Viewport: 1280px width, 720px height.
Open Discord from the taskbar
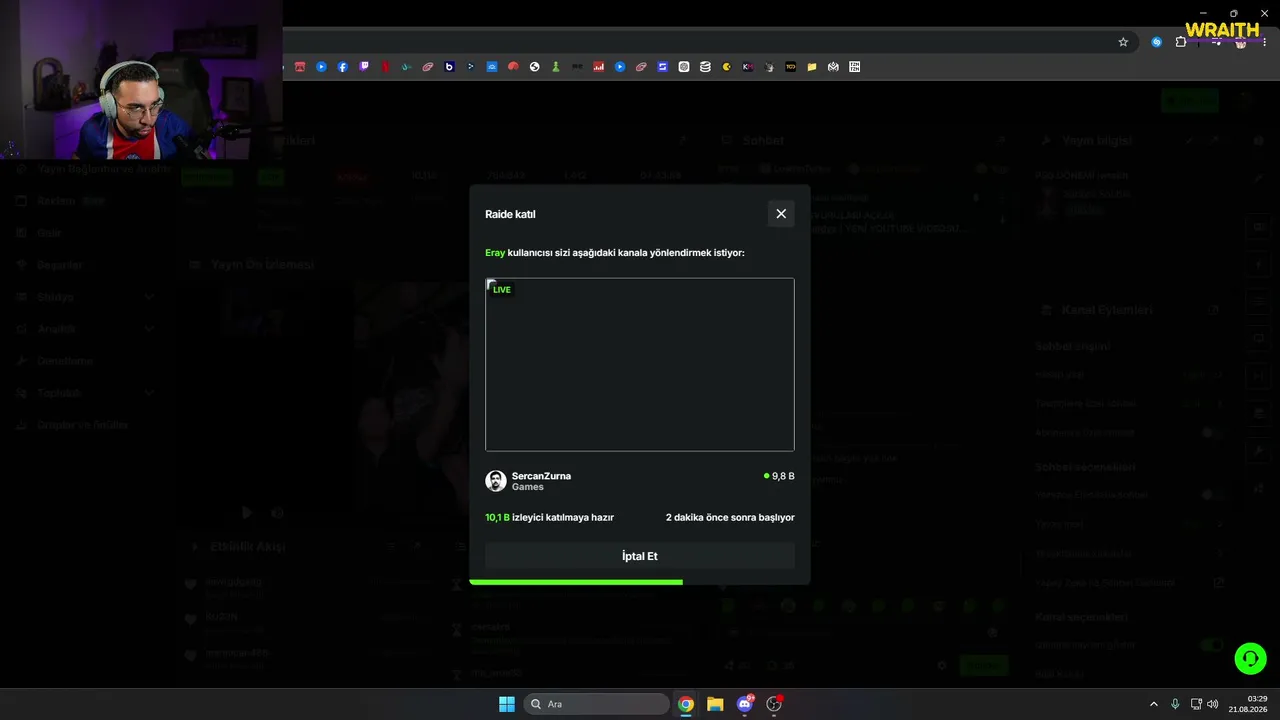coord(744,704)
